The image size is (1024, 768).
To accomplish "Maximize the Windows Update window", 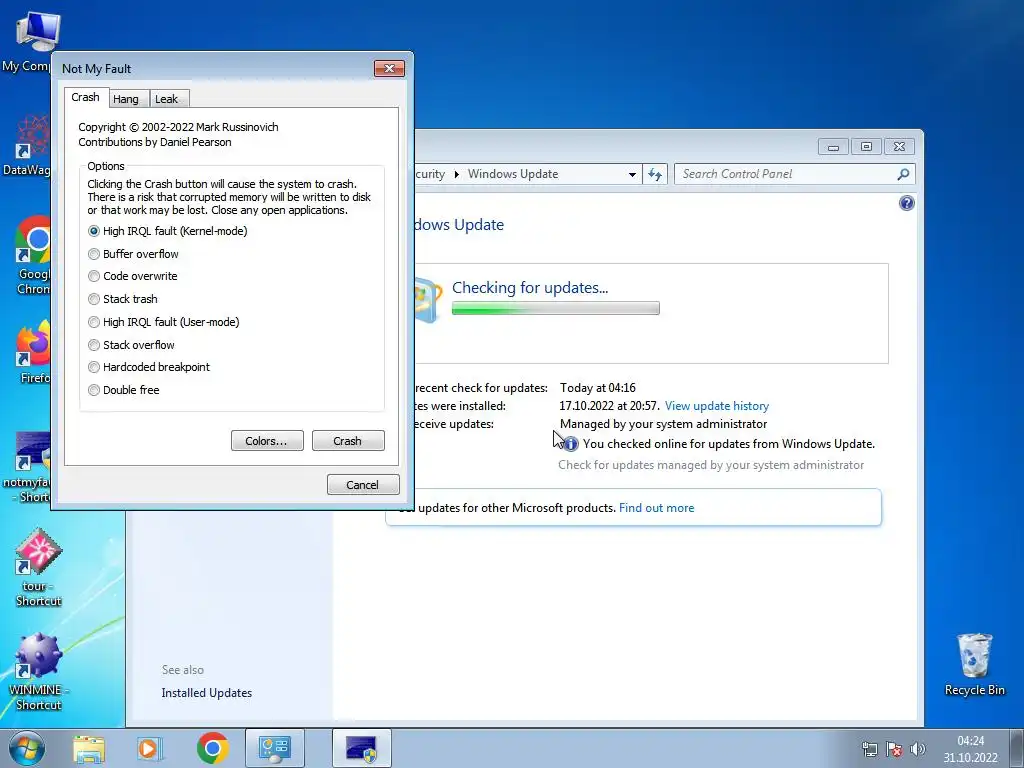I will (x=866, y=146).
